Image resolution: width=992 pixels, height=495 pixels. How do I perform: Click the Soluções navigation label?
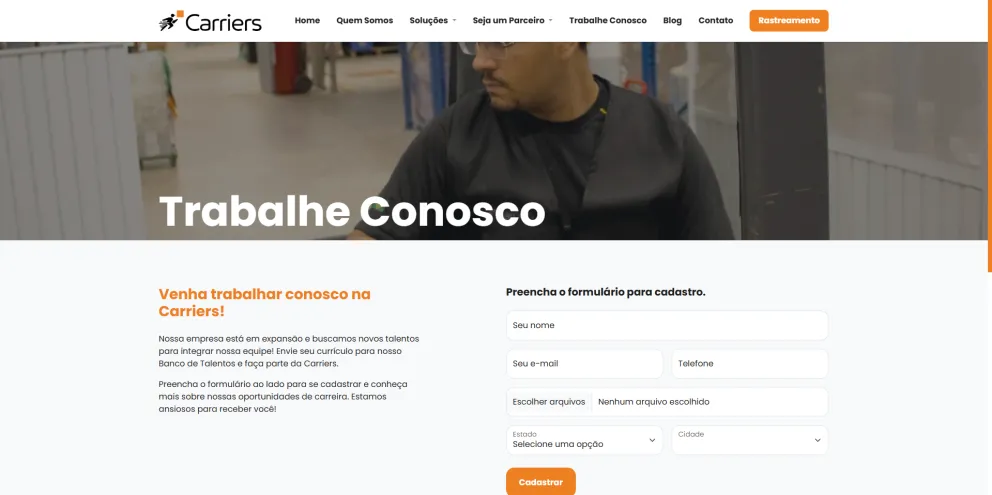coord(428,20)
